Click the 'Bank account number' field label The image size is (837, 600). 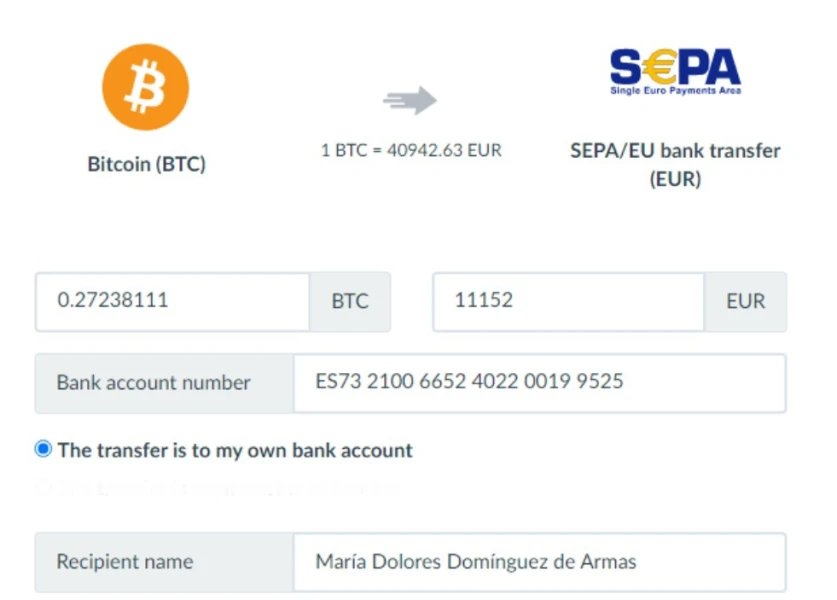(153, 382)
